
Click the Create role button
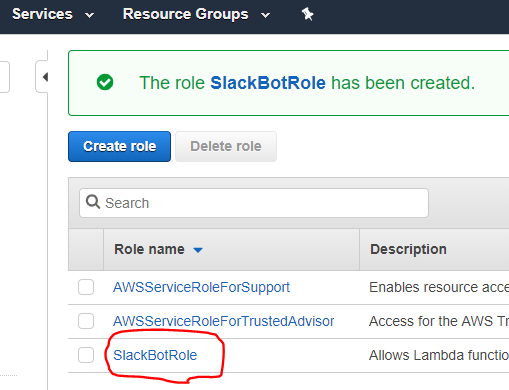(x=119, y=146)
